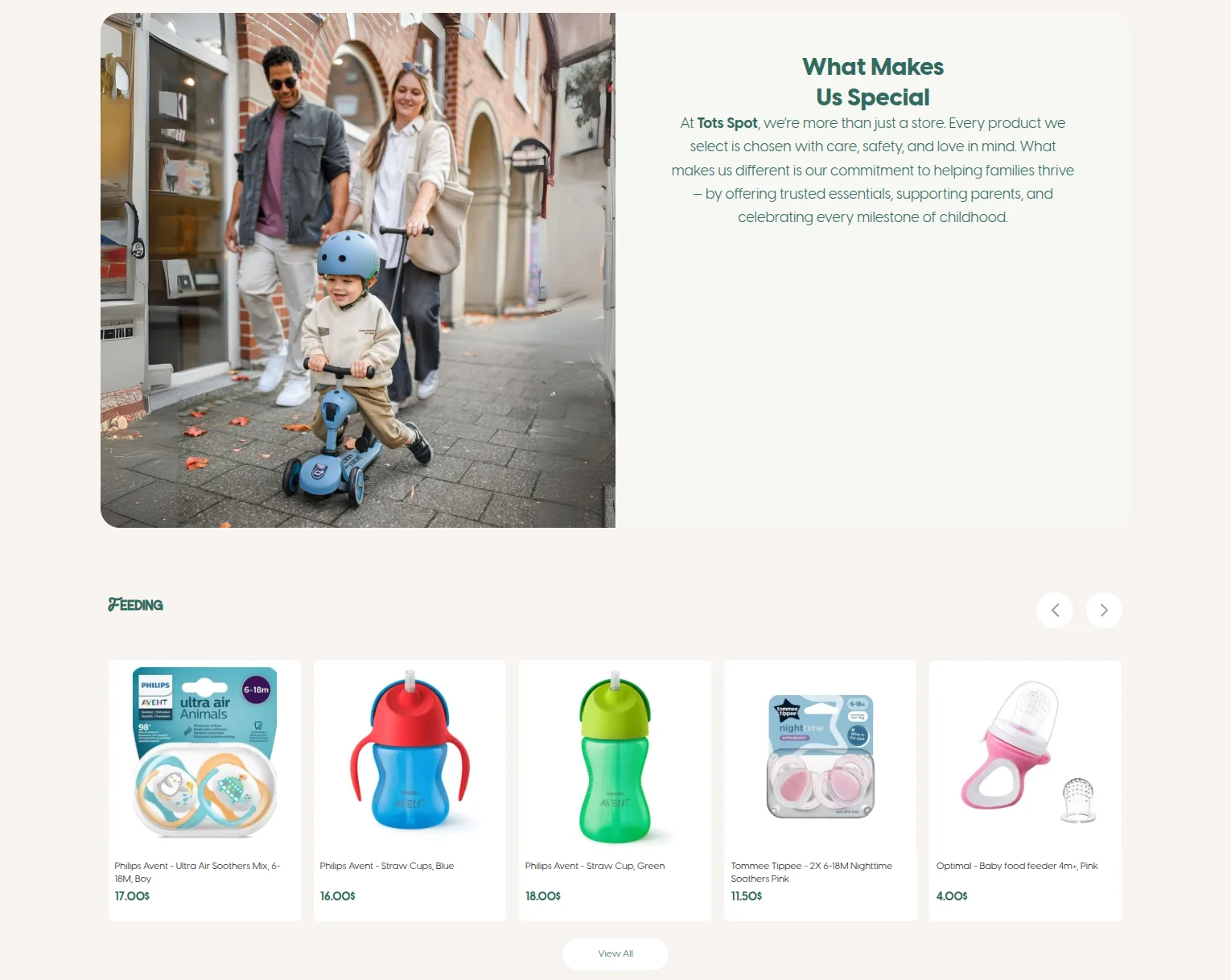Click the 16.00$ price label
Screen dimensions: 1231x980
pos(338,896)
